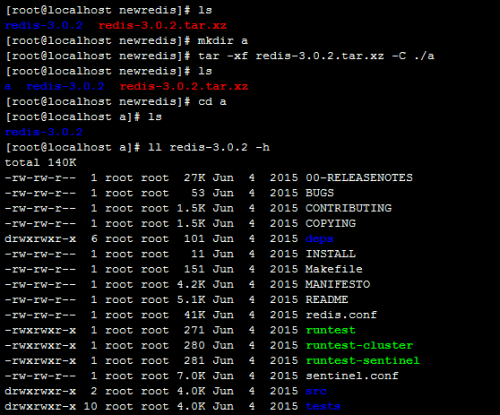This screenshot has height=415, width=500.
Task: Click the 'total 140K' line
Action: point(41,163)
